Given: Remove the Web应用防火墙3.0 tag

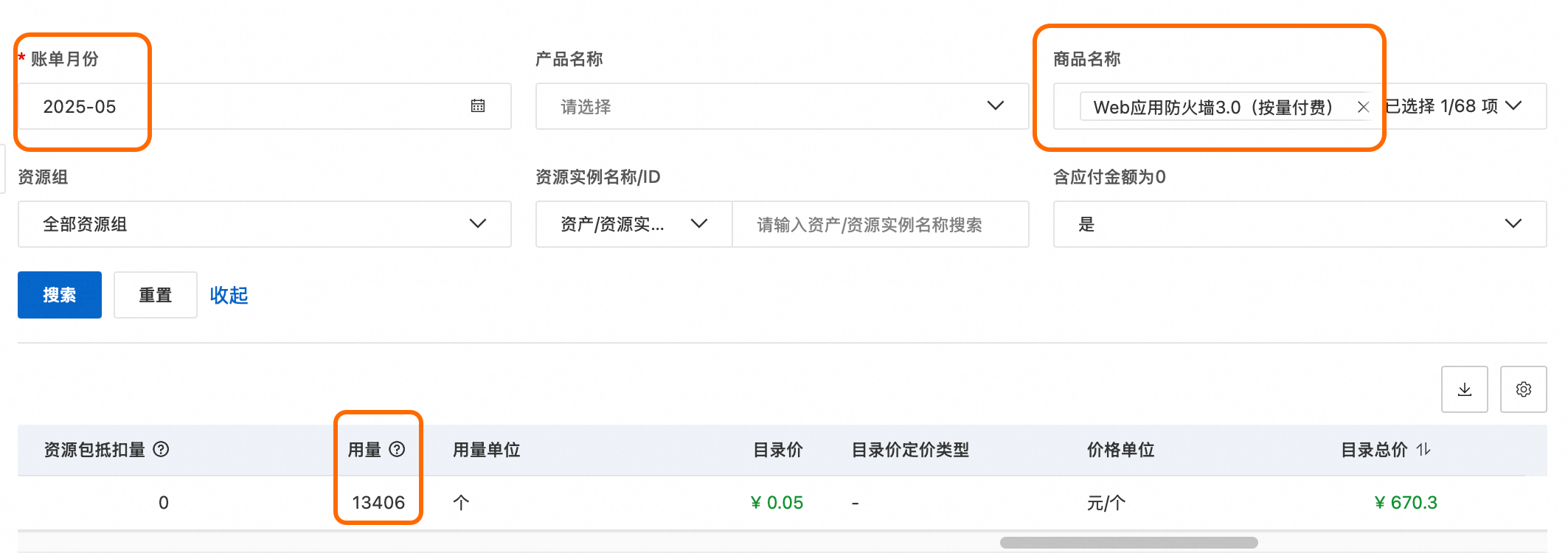Looking at the screenshot, I should pyautogui.click(x=1363, y=107).
